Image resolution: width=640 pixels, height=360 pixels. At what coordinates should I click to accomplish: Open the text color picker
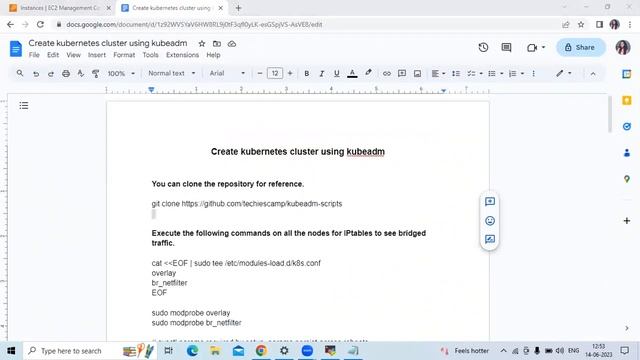[x=352, y=73]
